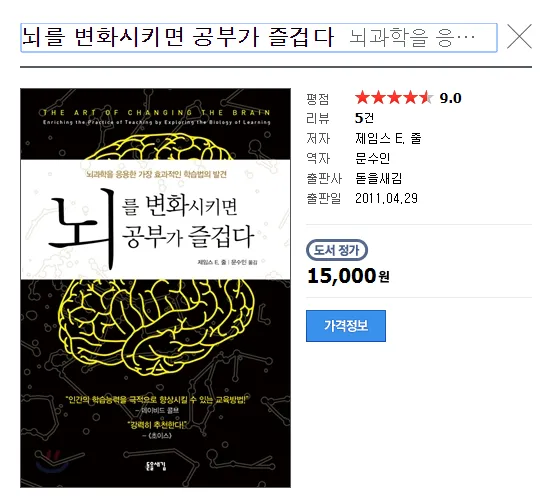This screenshot has height=503, width=546.
Task: Click the half-filled fifth star icon
Action: [426, 98]
